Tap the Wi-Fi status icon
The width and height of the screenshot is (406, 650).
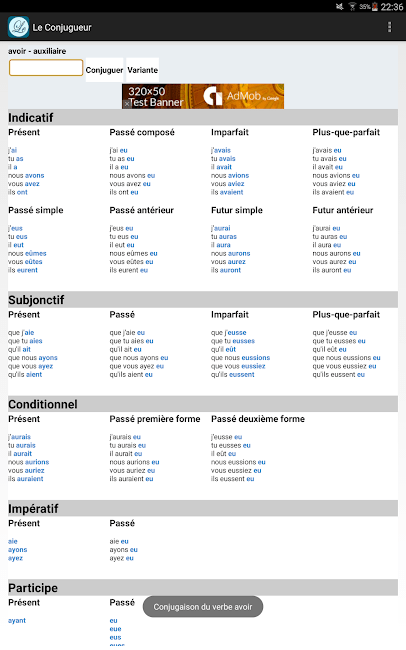[353, 7]
